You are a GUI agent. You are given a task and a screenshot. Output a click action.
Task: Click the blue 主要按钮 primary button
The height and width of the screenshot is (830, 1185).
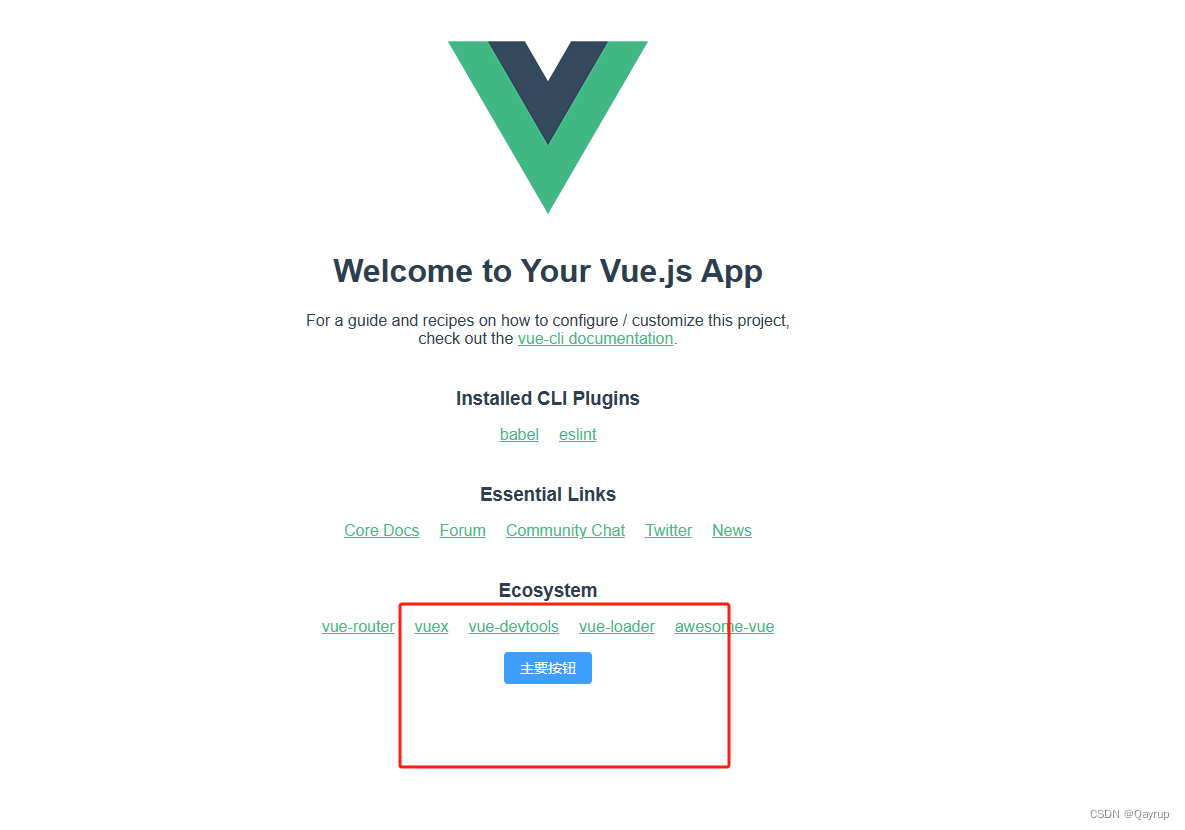(x=548, y=668)
